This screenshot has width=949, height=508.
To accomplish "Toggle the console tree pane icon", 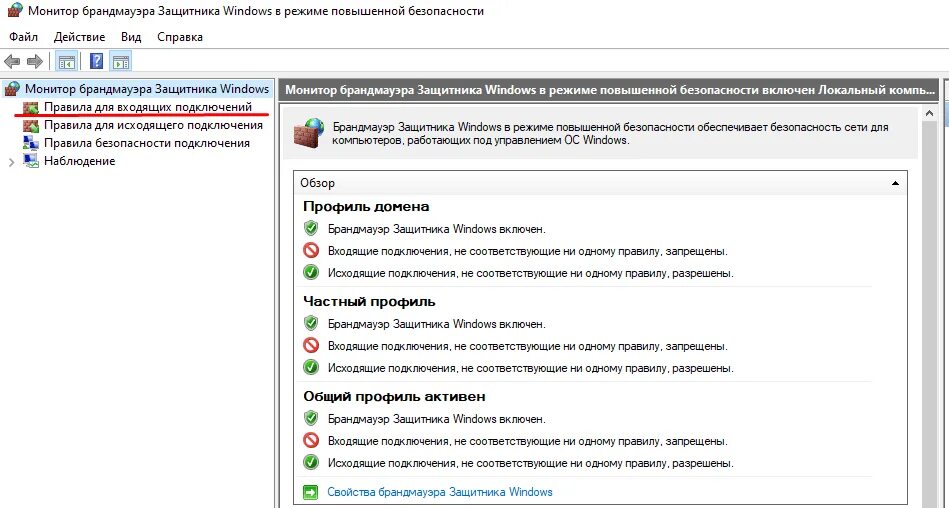I will point(67,61).
